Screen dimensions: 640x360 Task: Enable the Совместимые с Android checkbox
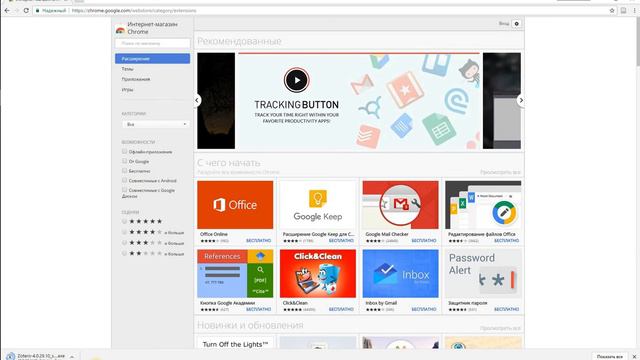click(x=124, y=180)
